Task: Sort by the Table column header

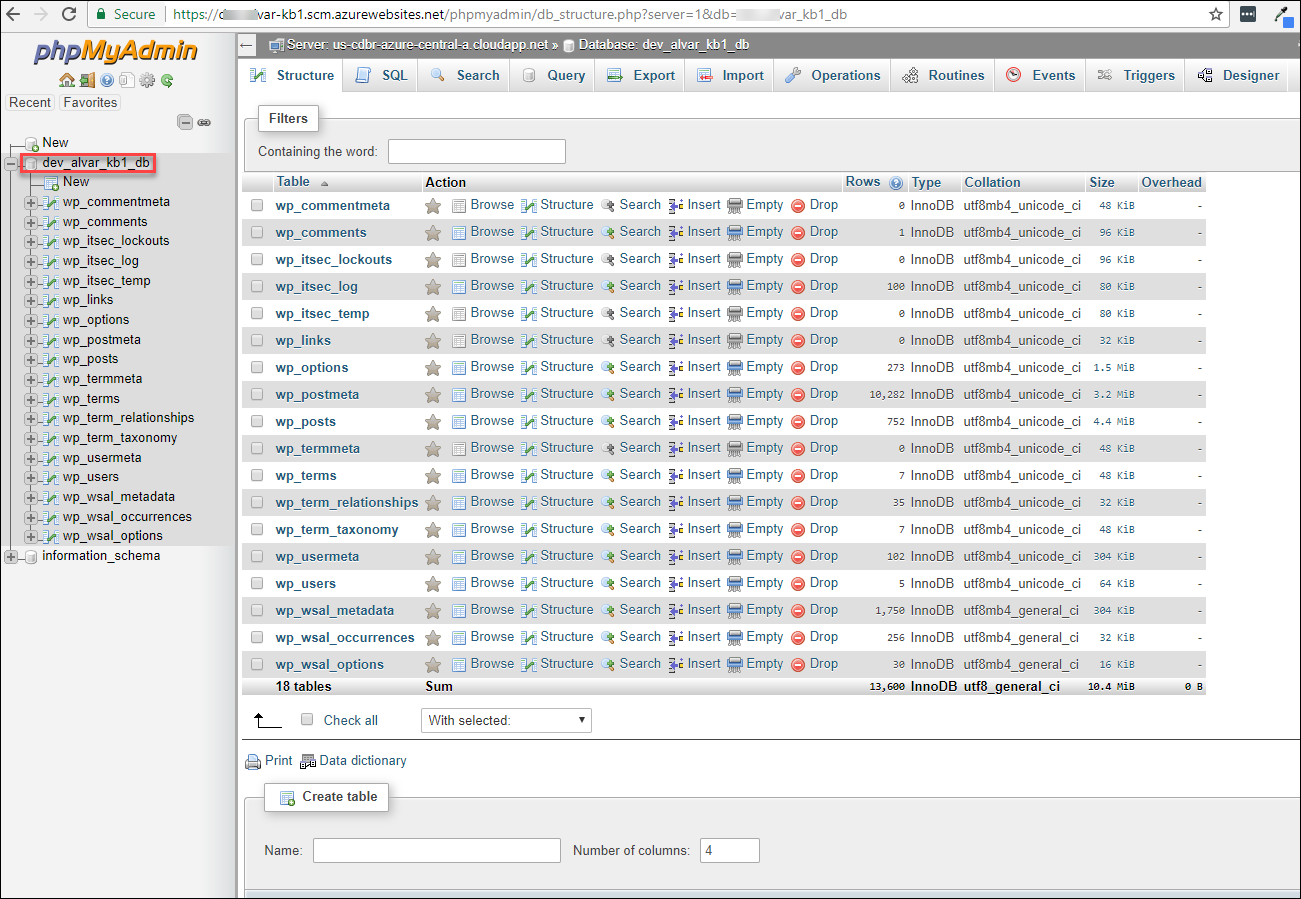Action: [293, 182]
